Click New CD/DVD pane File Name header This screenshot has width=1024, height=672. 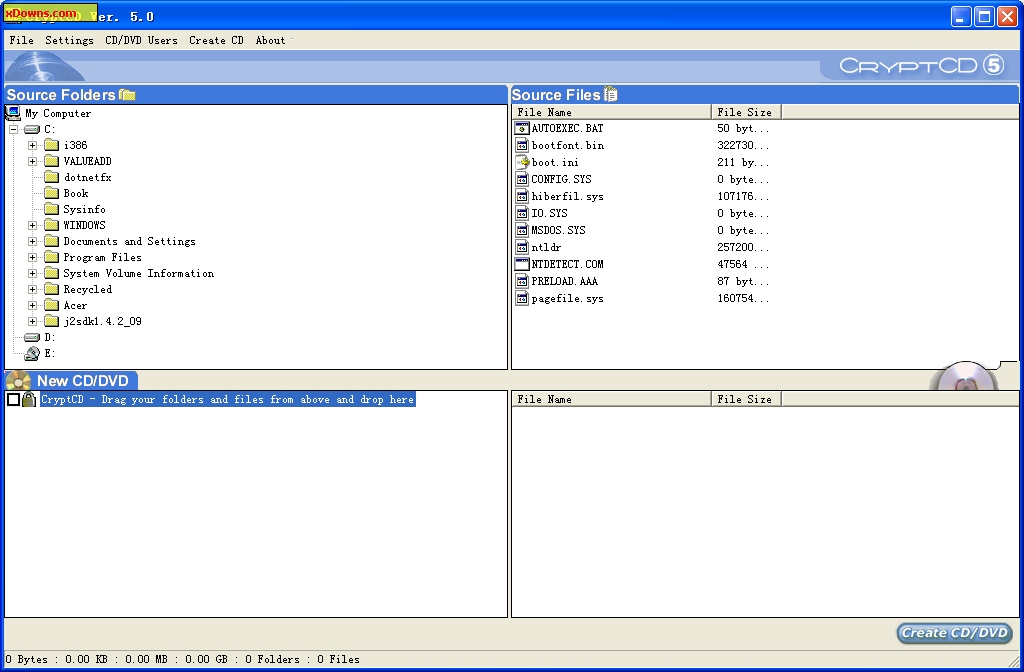click(611, 399)
